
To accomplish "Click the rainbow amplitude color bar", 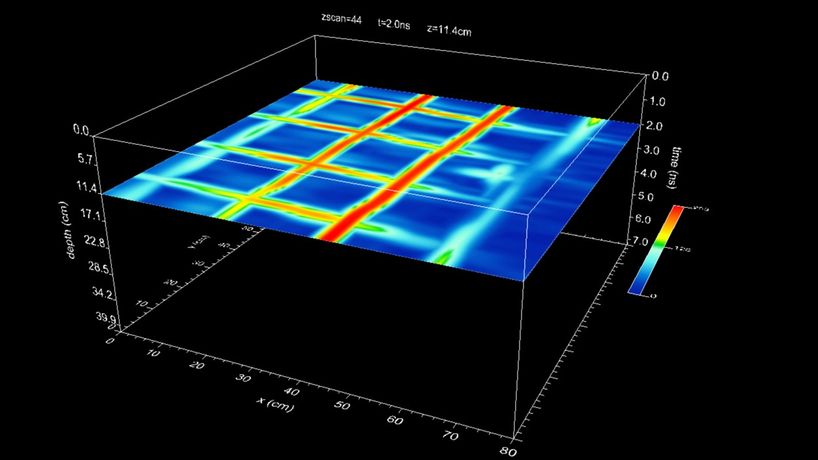I will pyautogui.click(x=655, y=250).
